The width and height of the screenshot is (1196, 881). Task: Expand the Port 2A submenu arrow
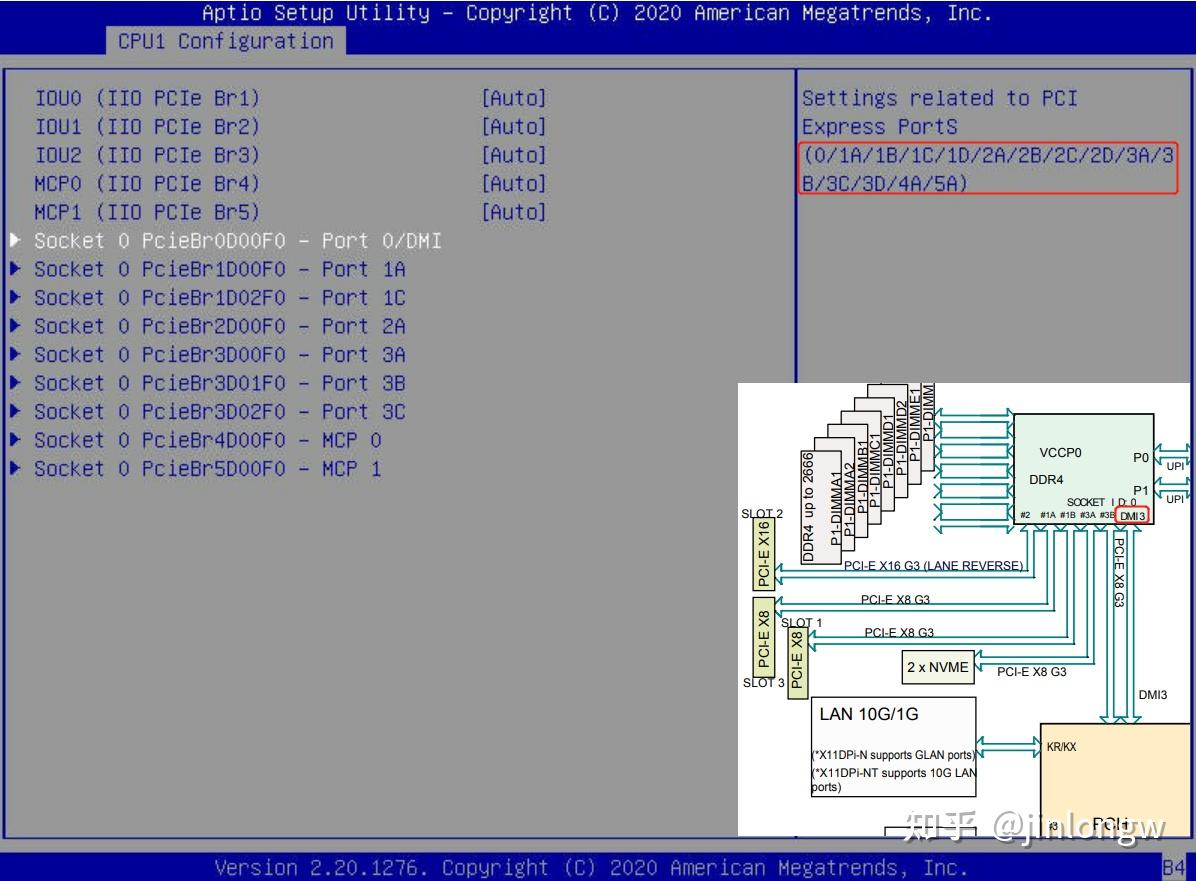pyautogui.click(x=14, y=326)
